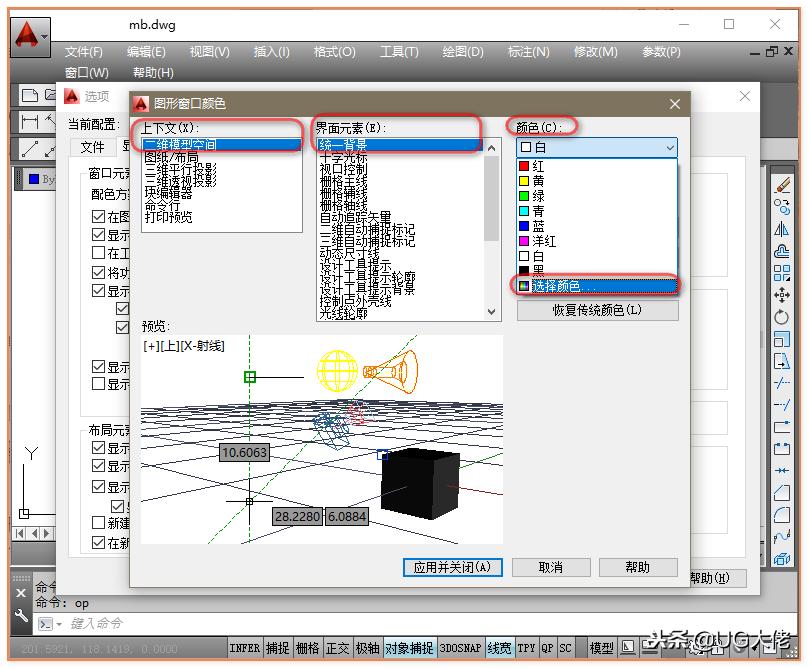Viewport: 808px width, 668px height.
Task: Select the Chamfer tool
Action: point(782,493)
